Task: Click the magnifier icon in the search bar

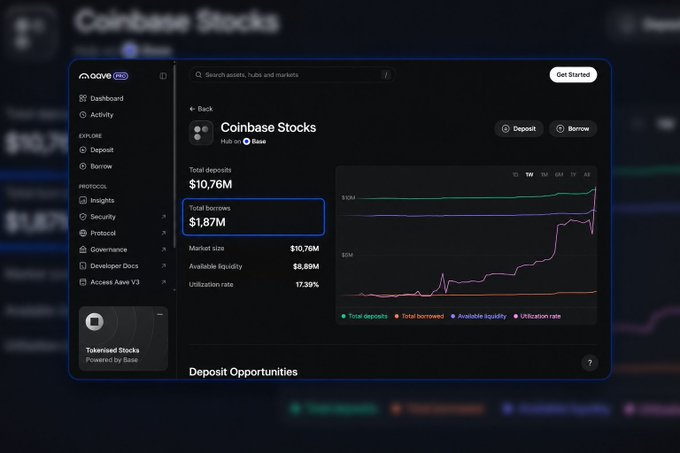Action: pos(198,75)
